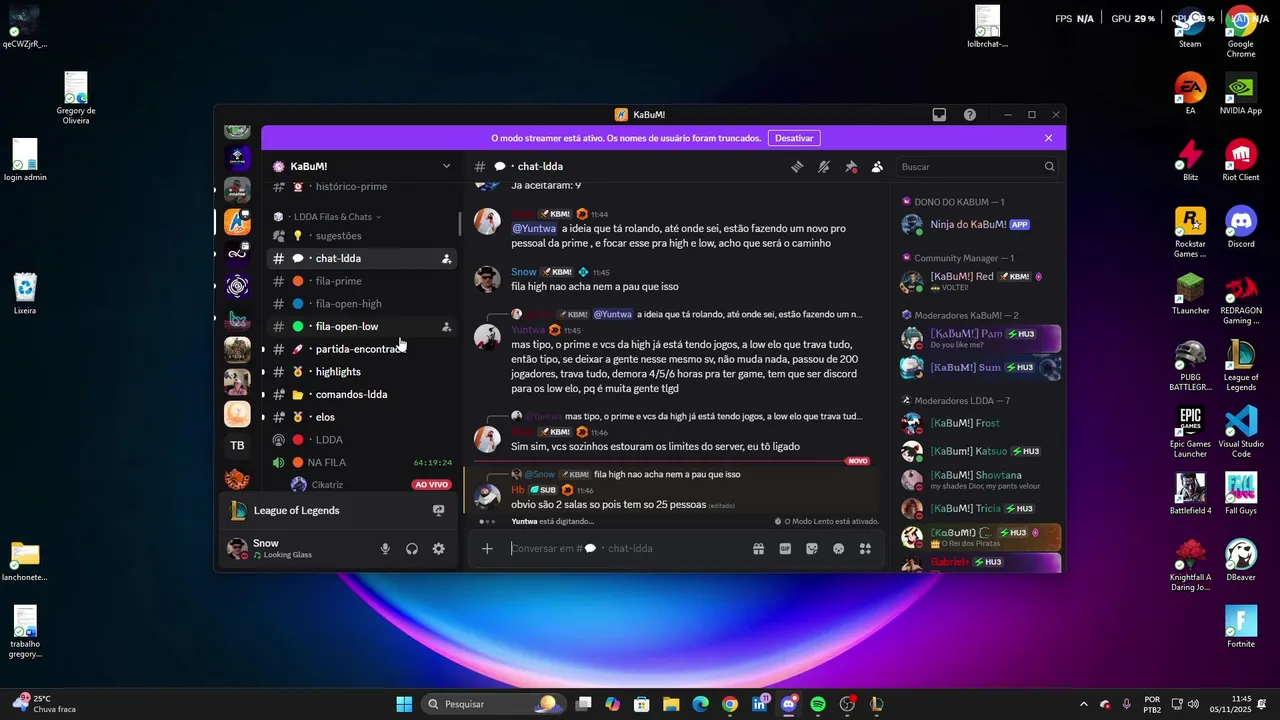Open invite icon on chat-ldda channel
The image size is (1280, 720).
tap(446, 259)
